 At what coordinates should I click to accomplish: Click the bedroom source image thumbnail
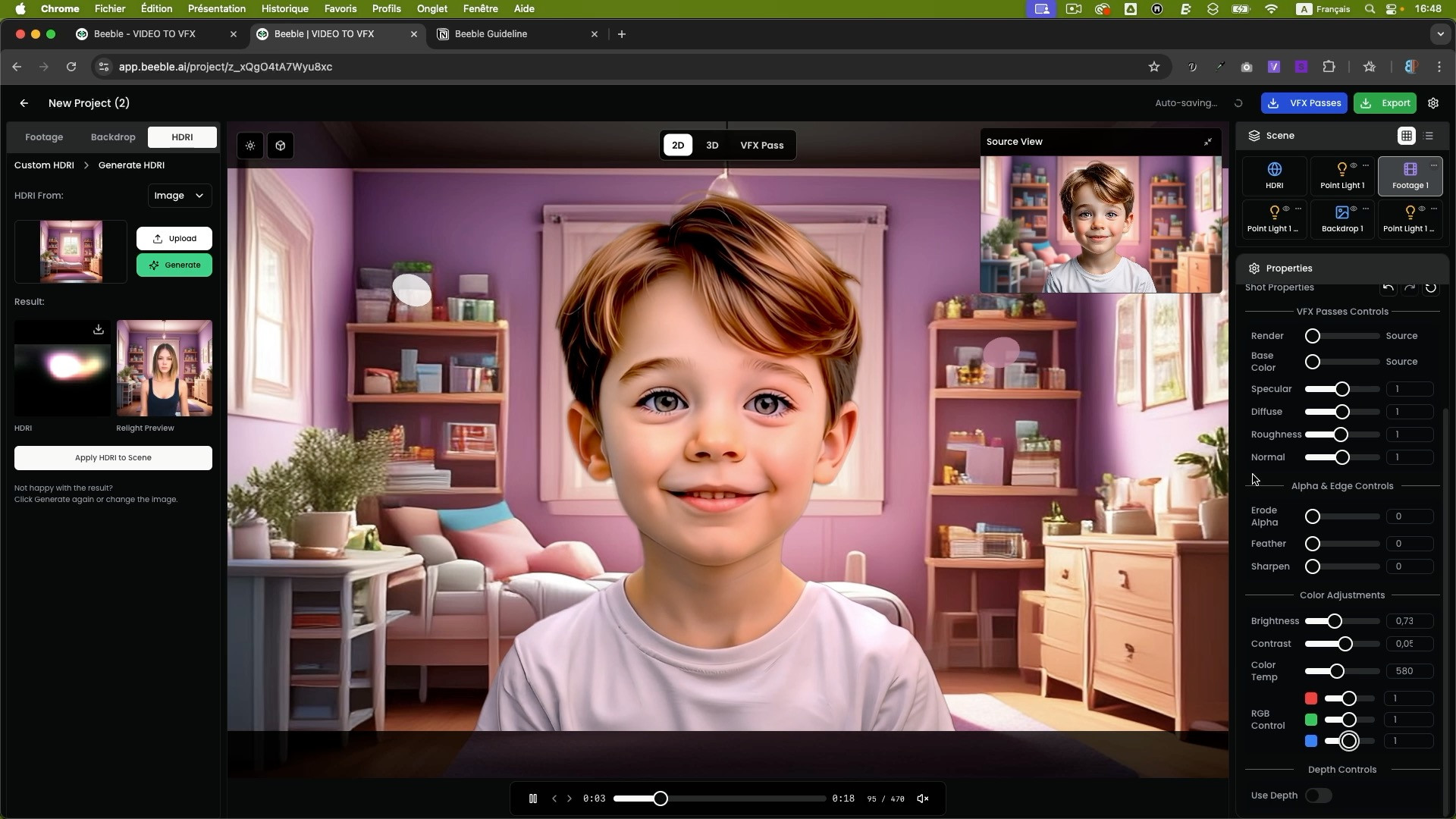tap(71, 252)
